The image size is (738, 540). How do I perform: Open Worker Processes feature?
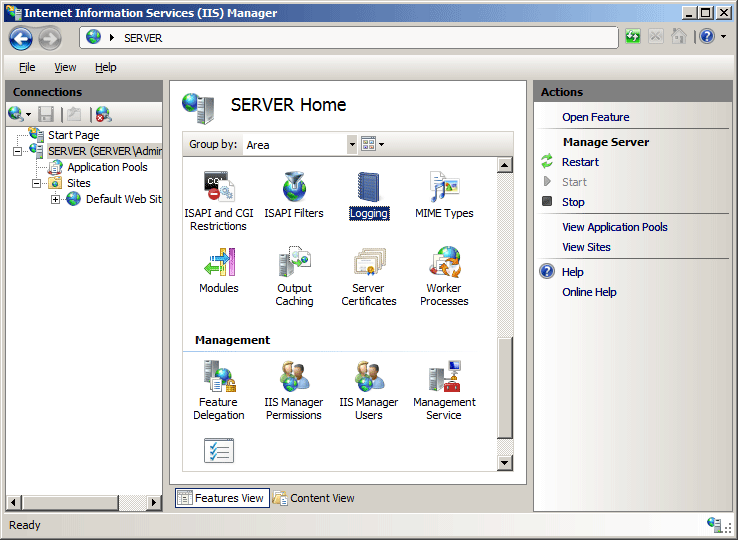[x=444, y=276]
